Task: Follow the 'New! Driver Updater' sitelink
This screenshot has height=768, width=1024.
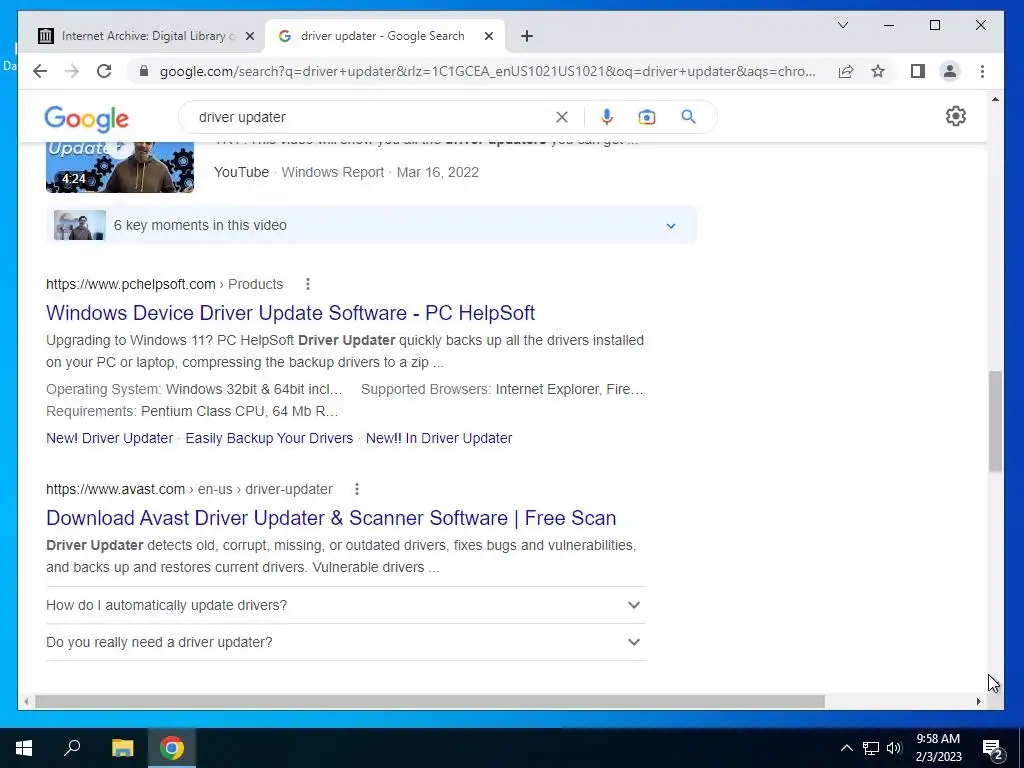Action: [109, 438]
